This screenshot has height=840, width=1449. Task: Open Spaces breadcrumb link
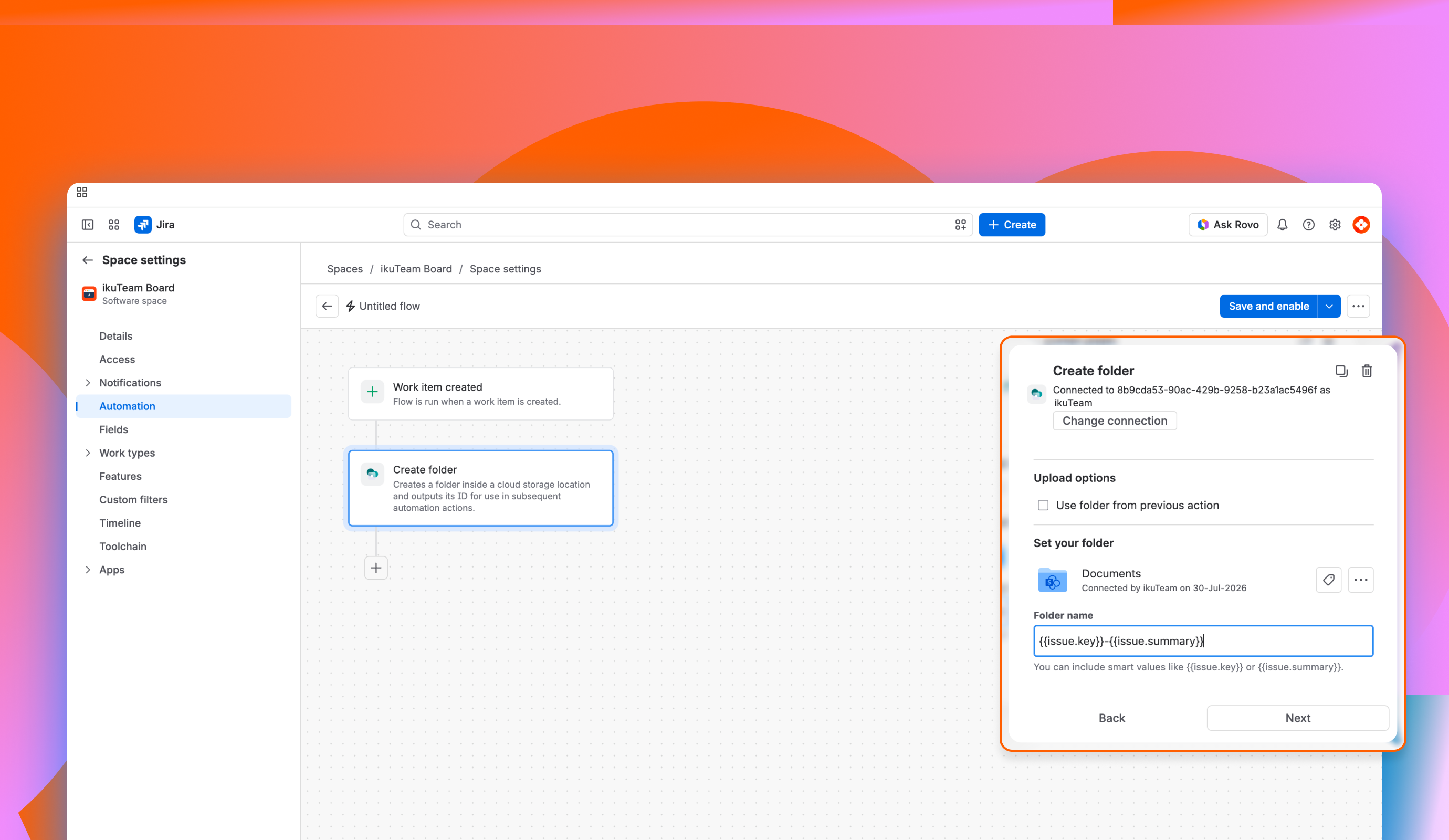(x=344, y=269)
